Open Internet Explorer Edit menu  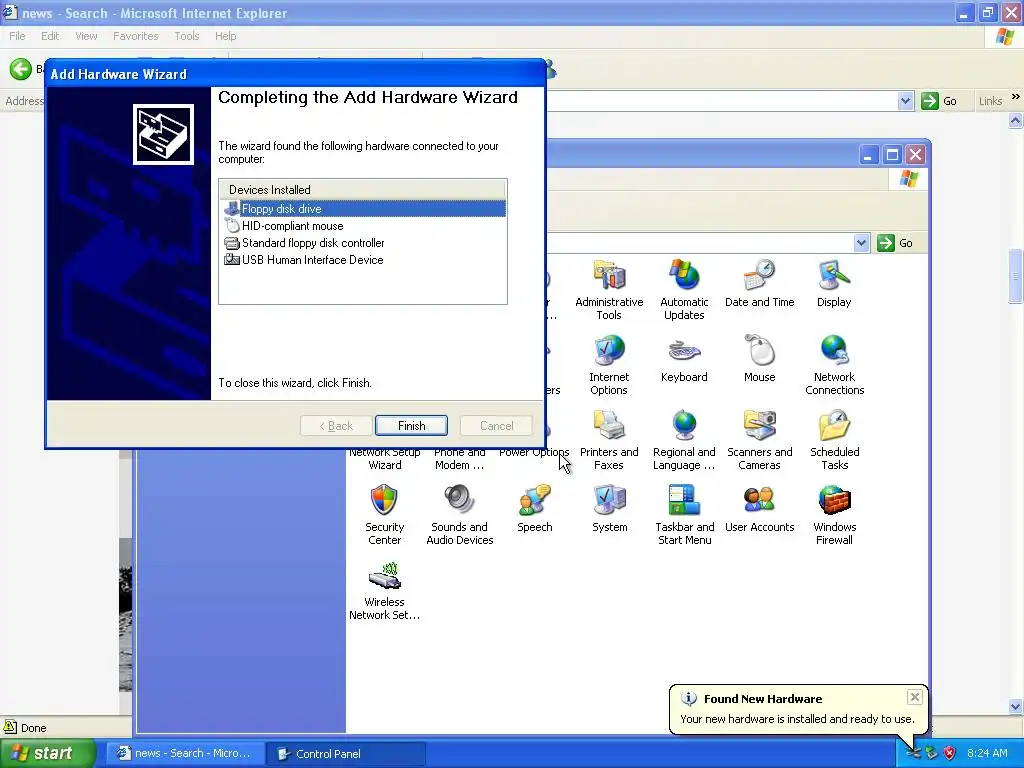50,36
